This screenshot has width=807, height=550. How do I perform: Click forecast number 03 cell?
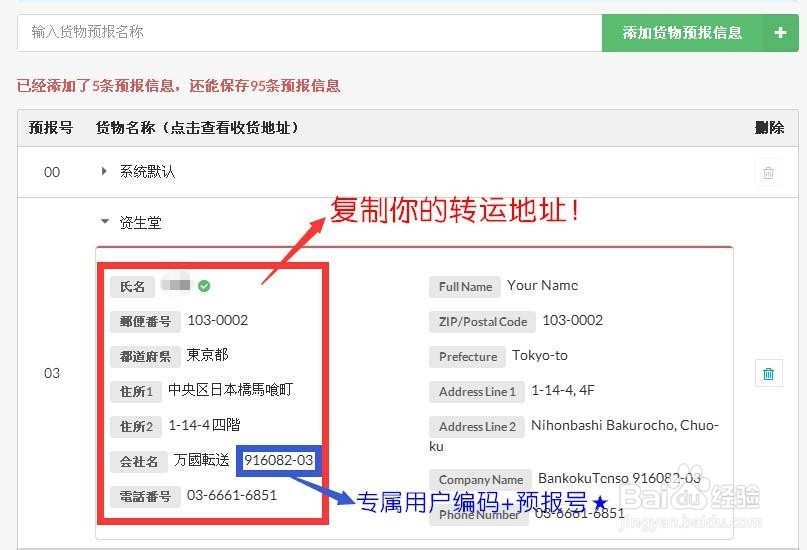pyautogui.click(x=52, y=373)
